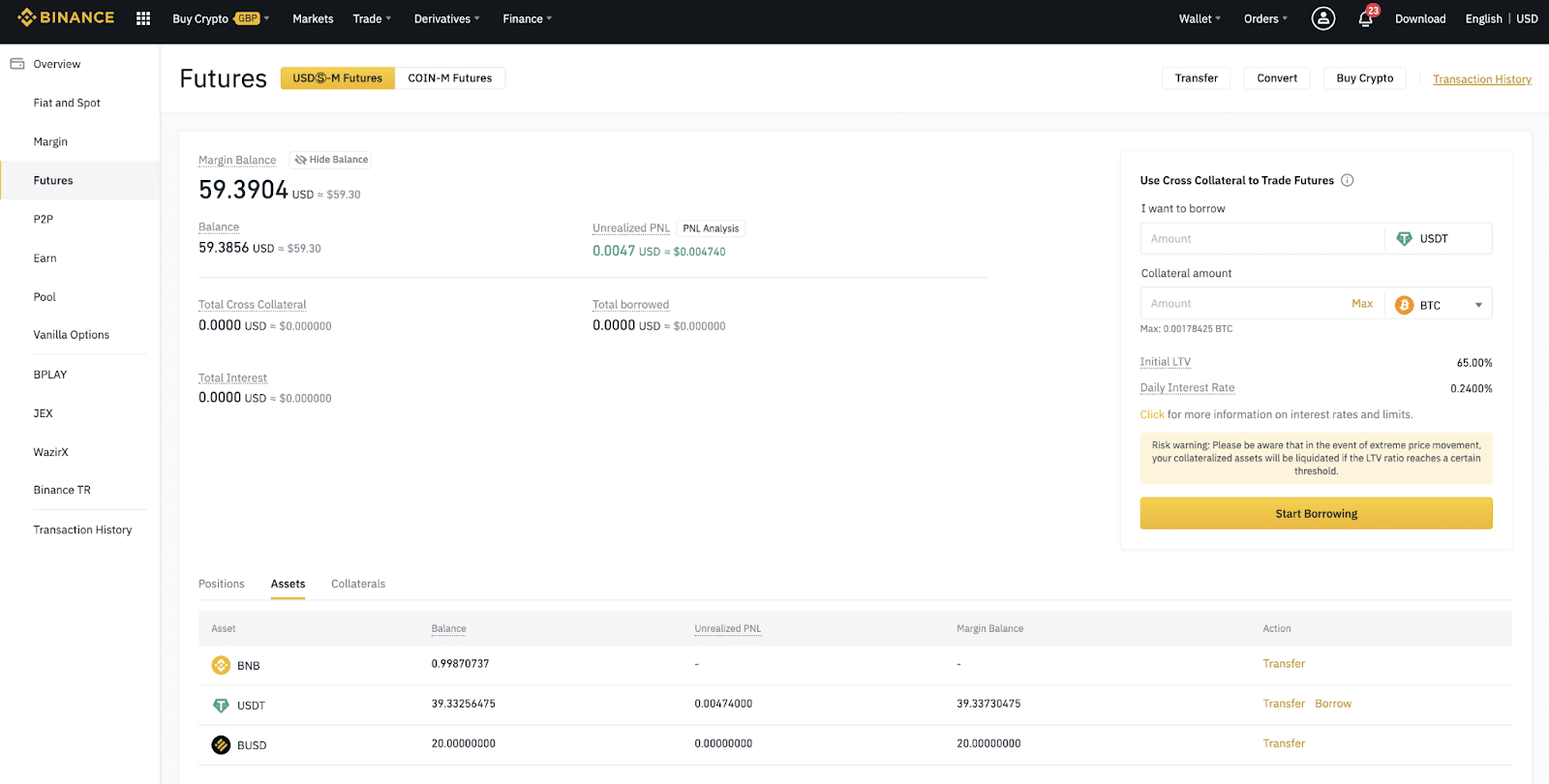Image resolution: width=1549 pixels, height=784 pixels.
Task: Click the Total Cross Collateral label
Action: click(253, 305)
